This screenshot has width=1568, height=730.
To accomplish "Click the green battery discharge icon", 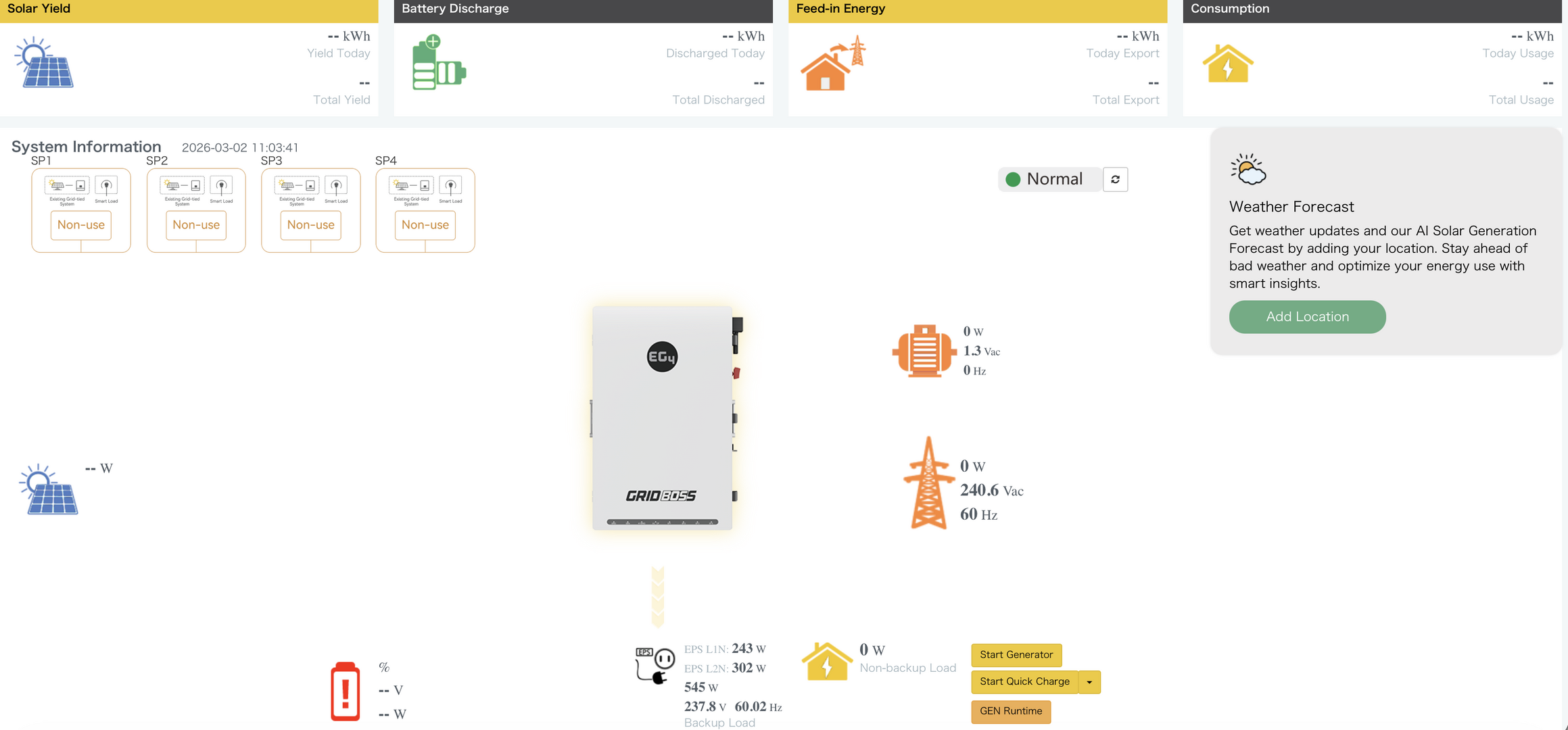I will coord(438,63).
